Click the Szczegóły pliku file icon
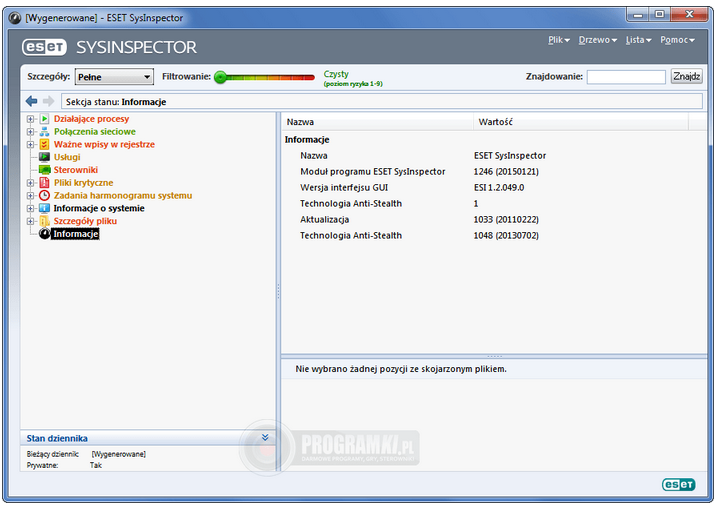Screen dimensions: 718x507 pyautogui.click(x=44, y=221)
